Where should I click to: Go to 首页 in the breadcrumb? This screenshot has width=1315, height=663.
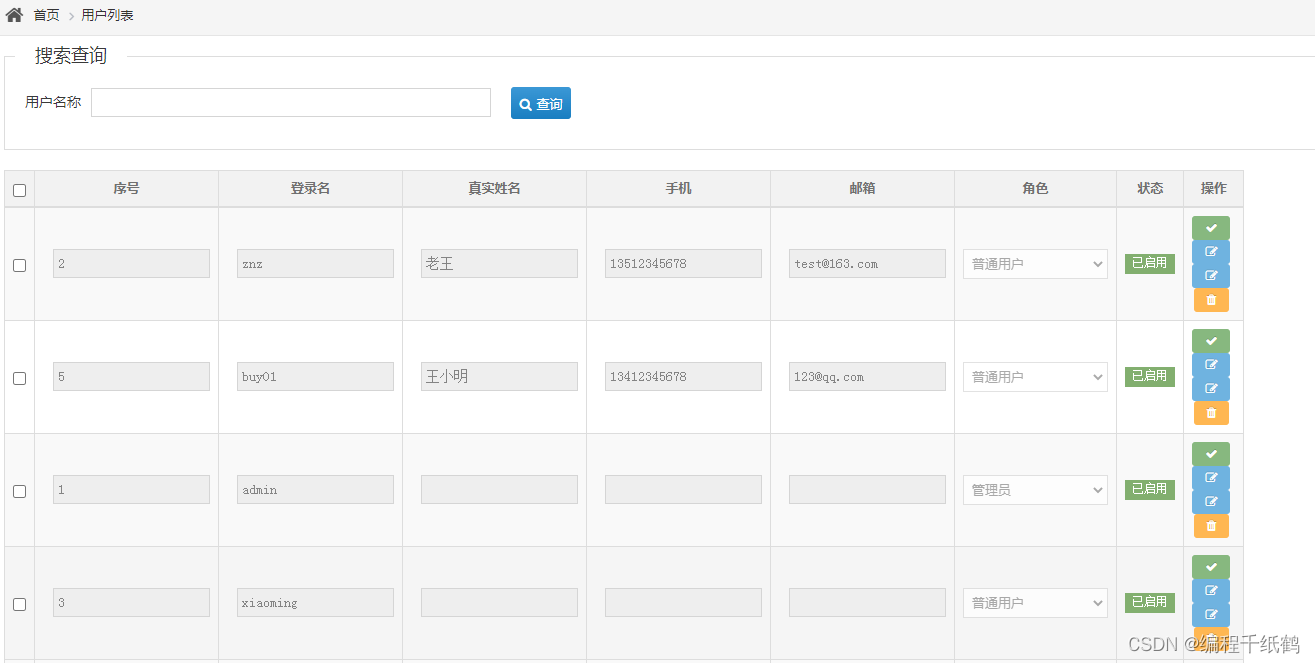tap(46, 15)
